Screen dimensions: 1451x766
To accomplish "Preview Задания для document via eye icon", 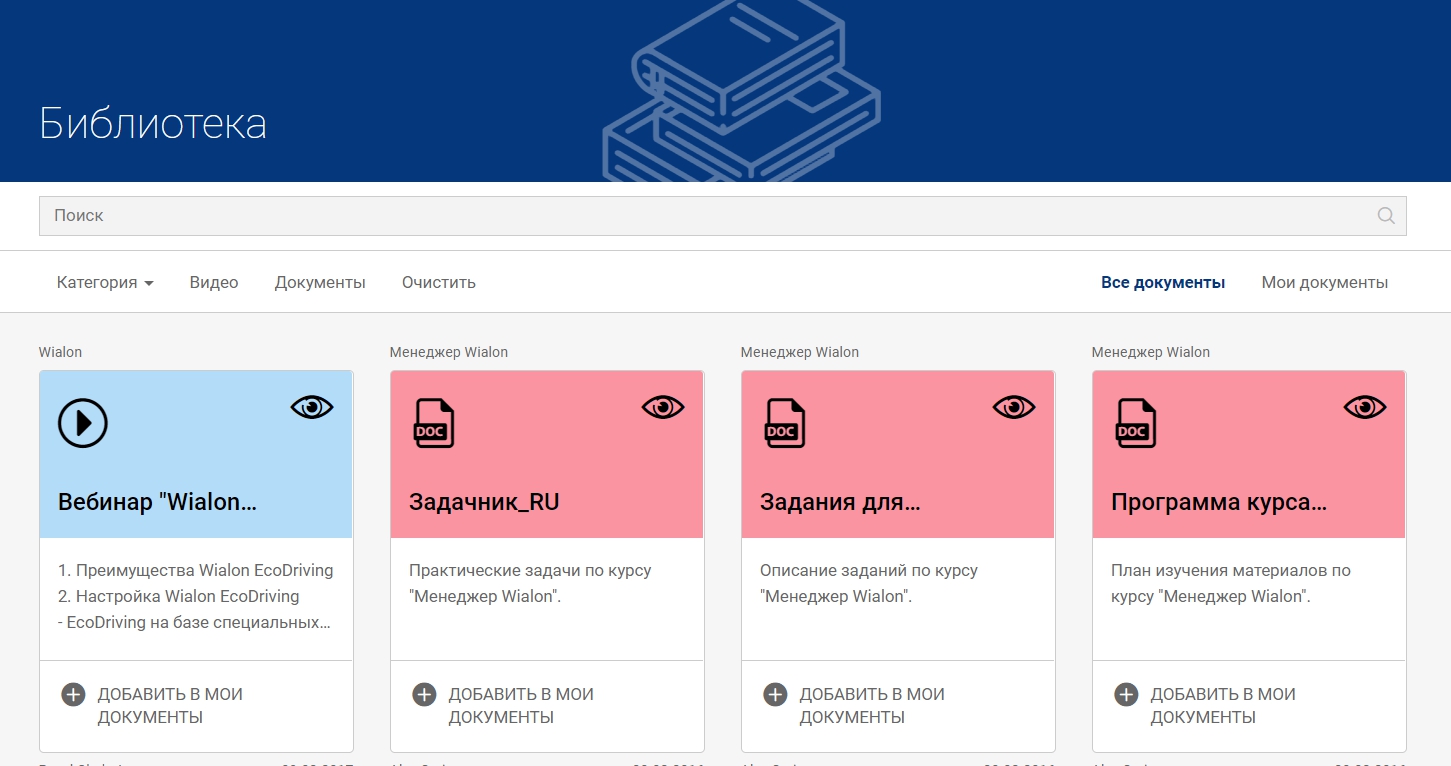I will tap(1014, 406).
